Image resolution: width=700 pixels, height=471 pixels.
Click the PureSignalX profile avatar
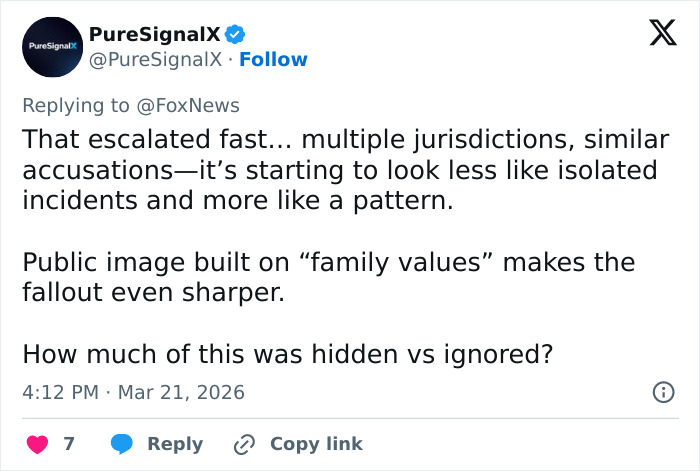pos(52,47)
